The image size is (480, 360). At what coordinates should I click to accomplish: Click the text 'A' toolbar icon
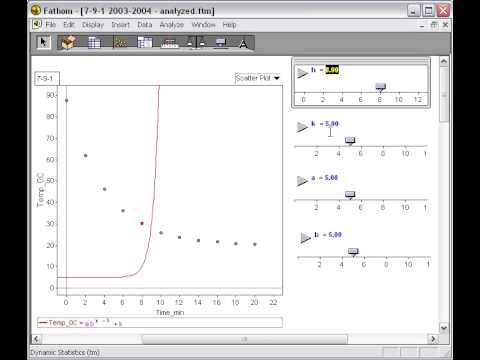pos(243,44)
